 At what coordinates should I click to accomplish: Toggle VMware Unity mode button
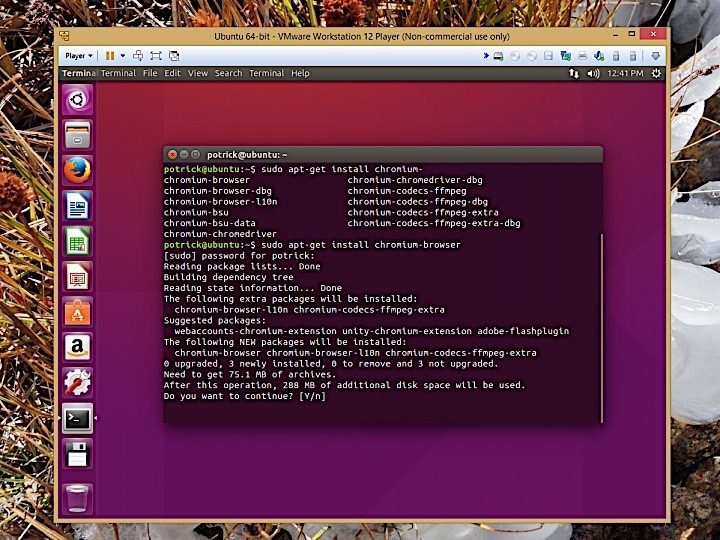[x=174, y=56]
